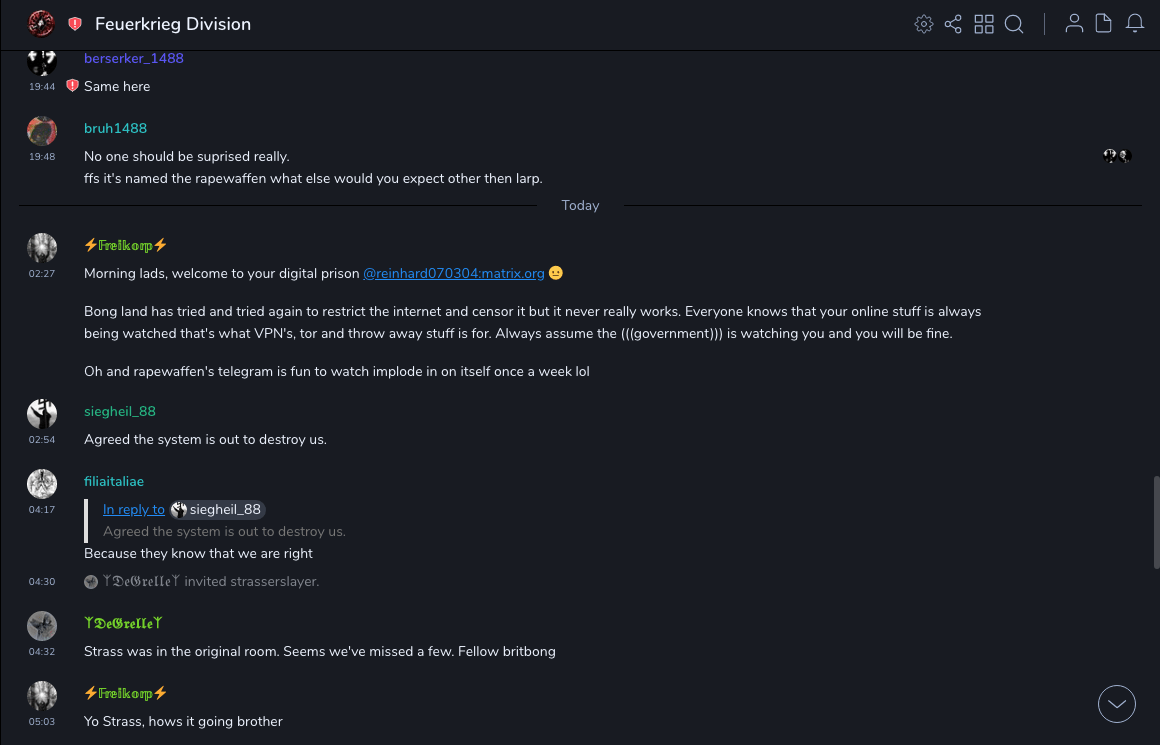The width and height of the screenshot is (1160, 745).
Task: Click the share room icon
Action: tap(953, 24)
